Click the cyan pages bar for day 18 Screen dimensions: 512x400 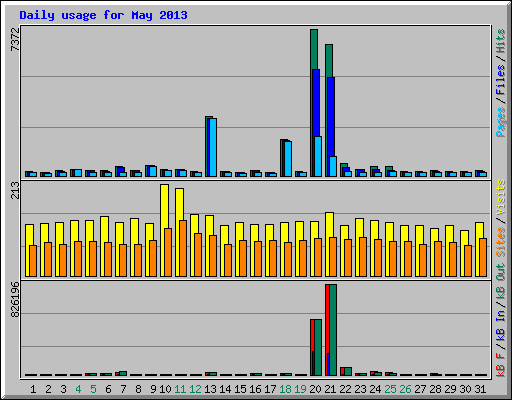pos(288,159)
